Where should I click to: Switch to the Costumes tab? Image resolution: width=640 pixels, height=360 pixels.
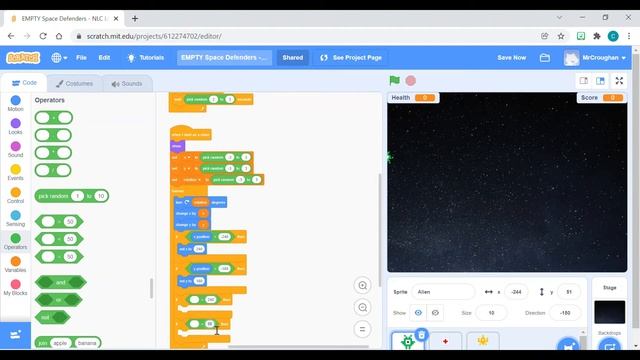pos(74,84)
